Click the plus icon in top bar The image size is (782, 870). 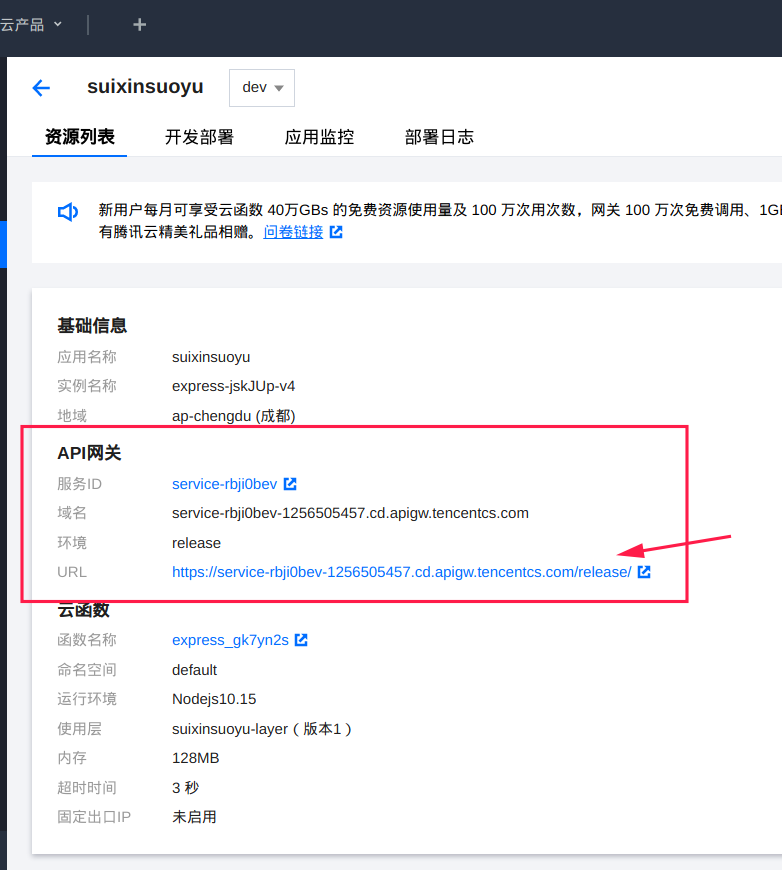click(x=140, y=24)
